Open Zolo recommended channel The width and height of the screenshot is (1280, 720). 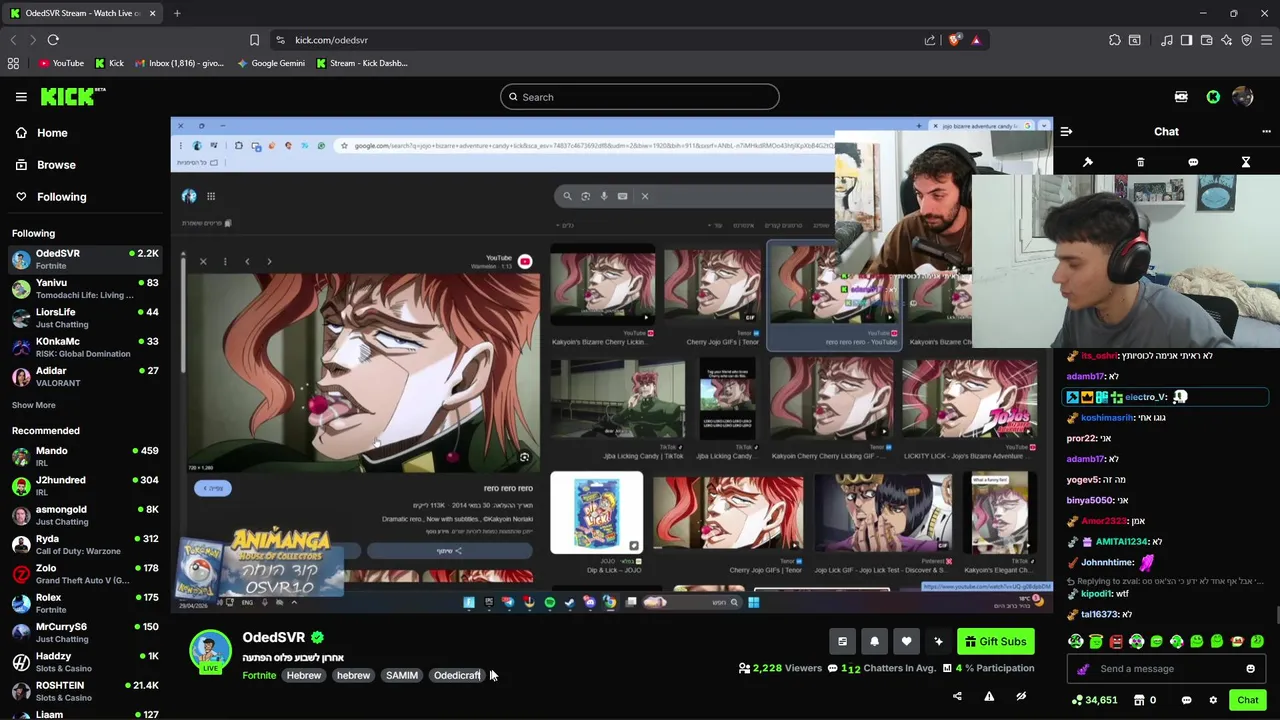(85, 574)
